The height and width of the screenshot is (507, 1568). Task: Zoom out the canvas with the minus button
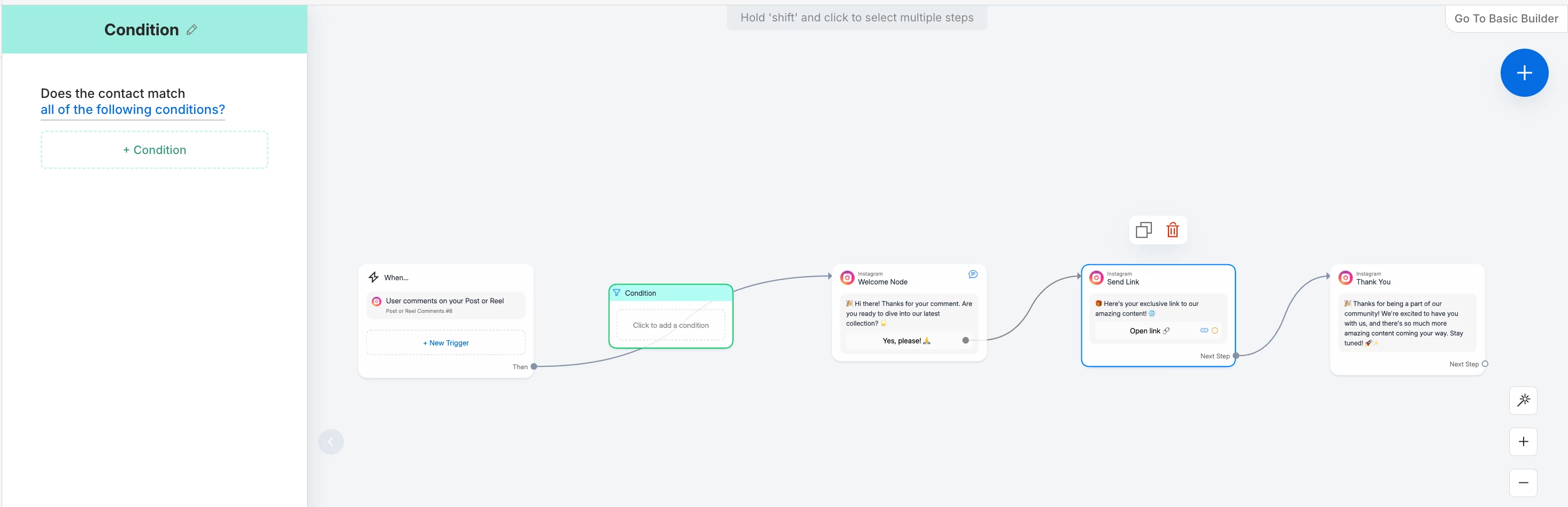point(1524,482)
